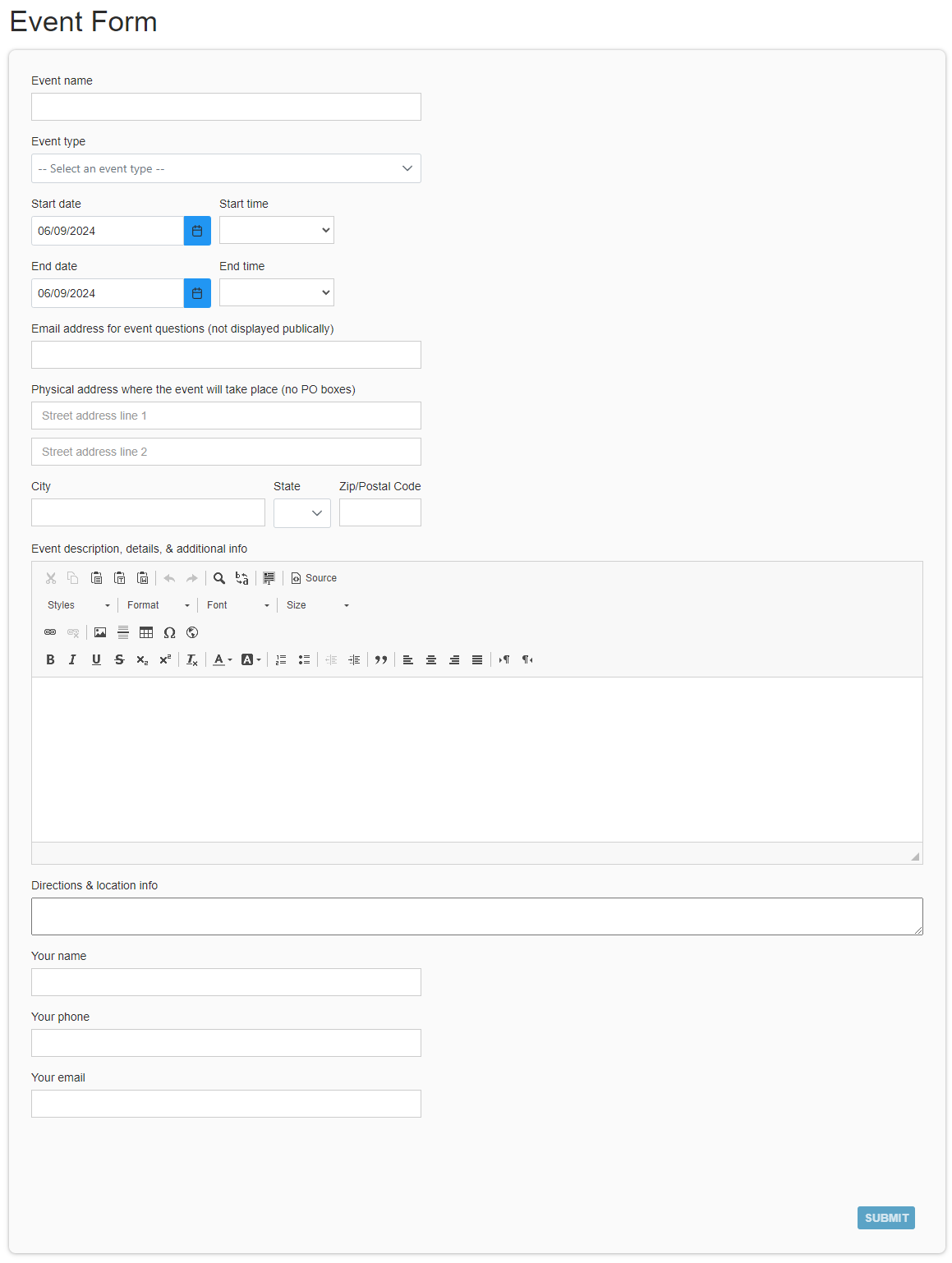The height and width of the screenshot is (1263, 952).
Task: Insert a special character using the Omega icon
Action: coord(169,632)
